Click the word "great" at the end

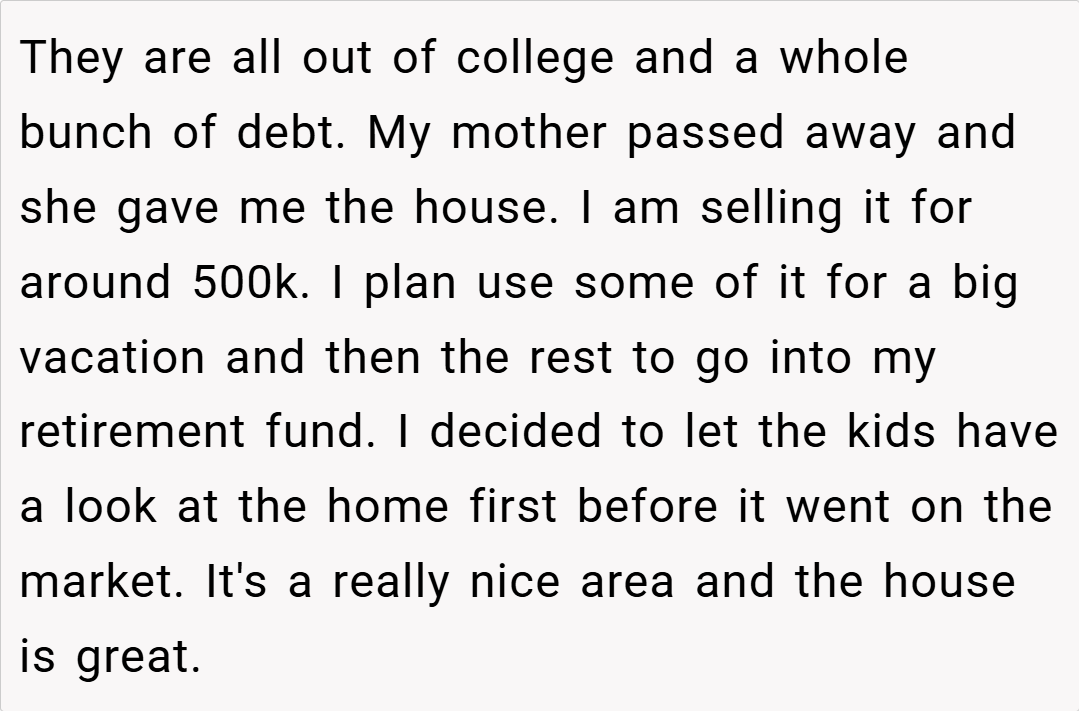(x=138, y=659)
